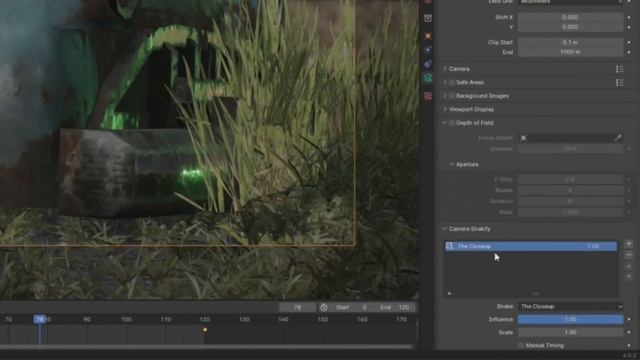Click the shake list resize grip handle
The height and width of the screenshot is (360, 640).
coord(536,293)
